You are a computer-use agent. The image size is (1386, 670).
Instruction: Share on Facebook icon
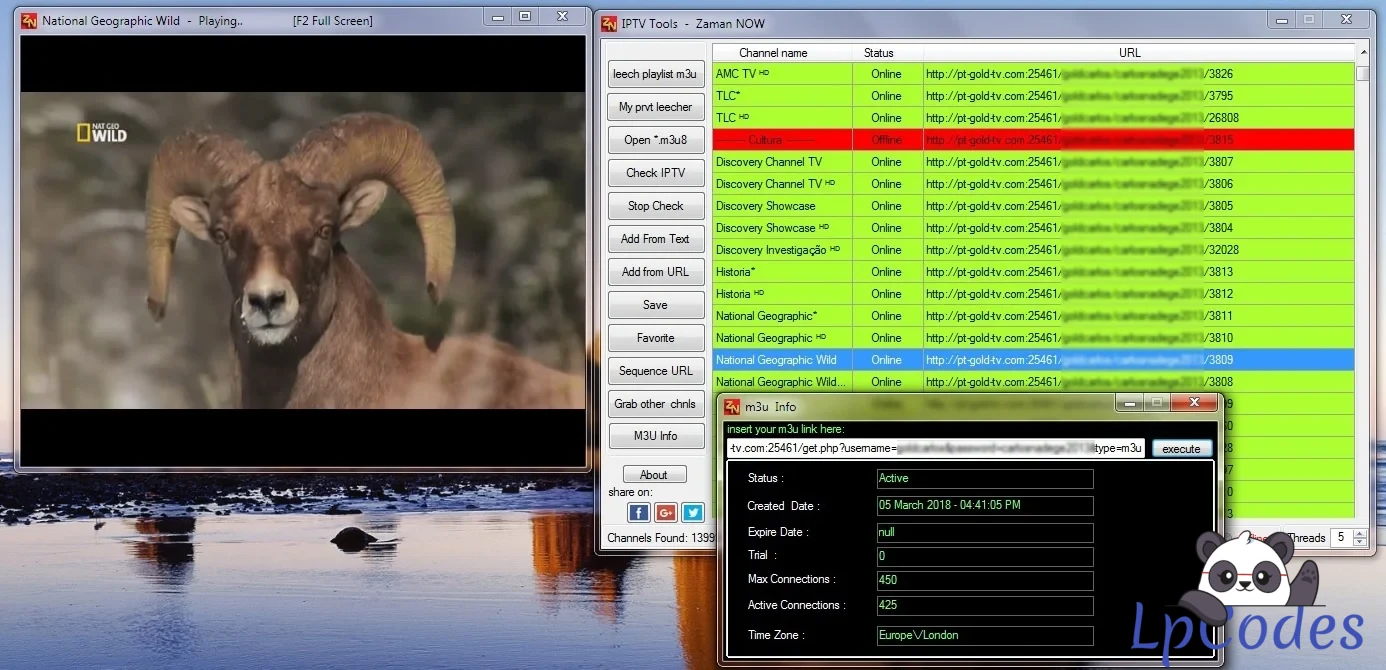pos(639,513)
